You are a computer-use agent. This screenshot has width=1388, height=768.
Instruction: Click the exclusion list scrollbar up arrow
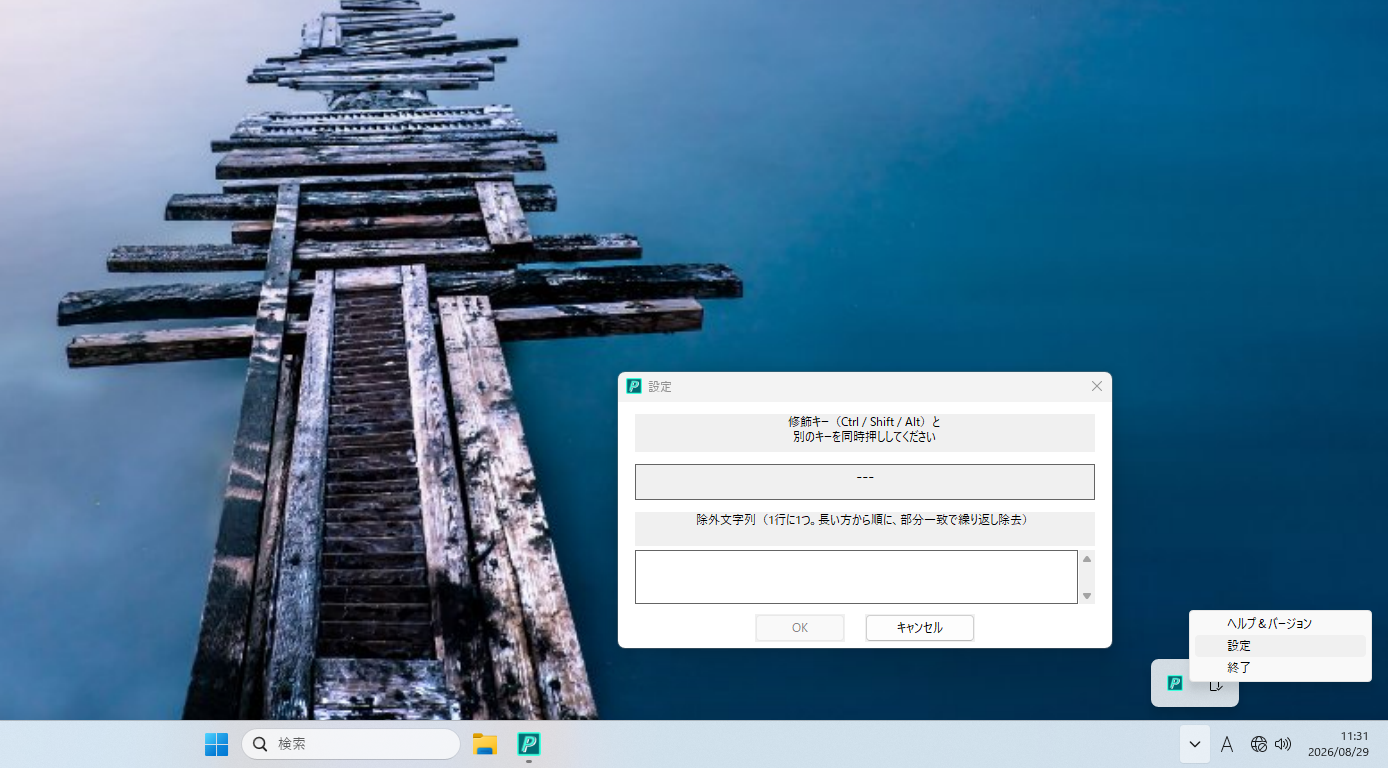point(1087,559)
